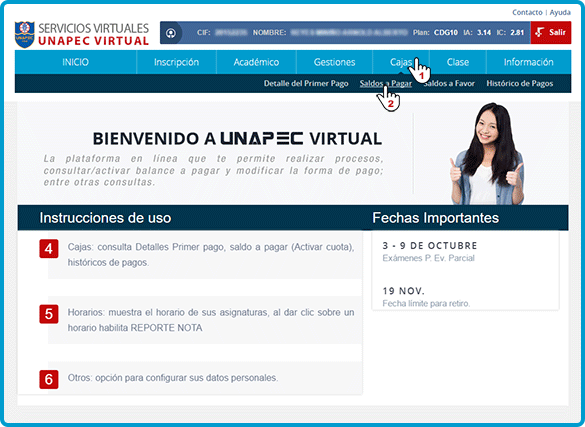Viewport: 585px width, 427px height.
Task: Click the platform description paragraph
Action: click(213, 170)
